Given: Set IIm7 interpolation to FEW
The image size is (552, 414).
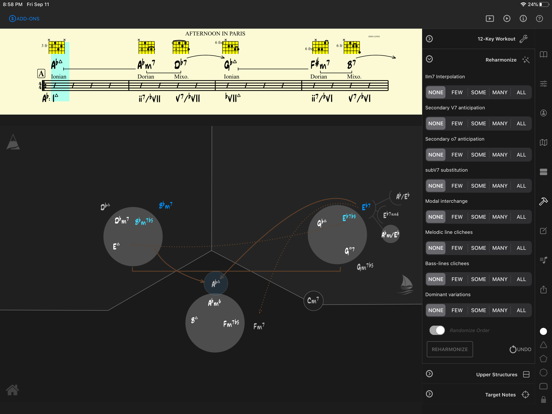Looking at the screenshot, I should (x=457, y=93).
